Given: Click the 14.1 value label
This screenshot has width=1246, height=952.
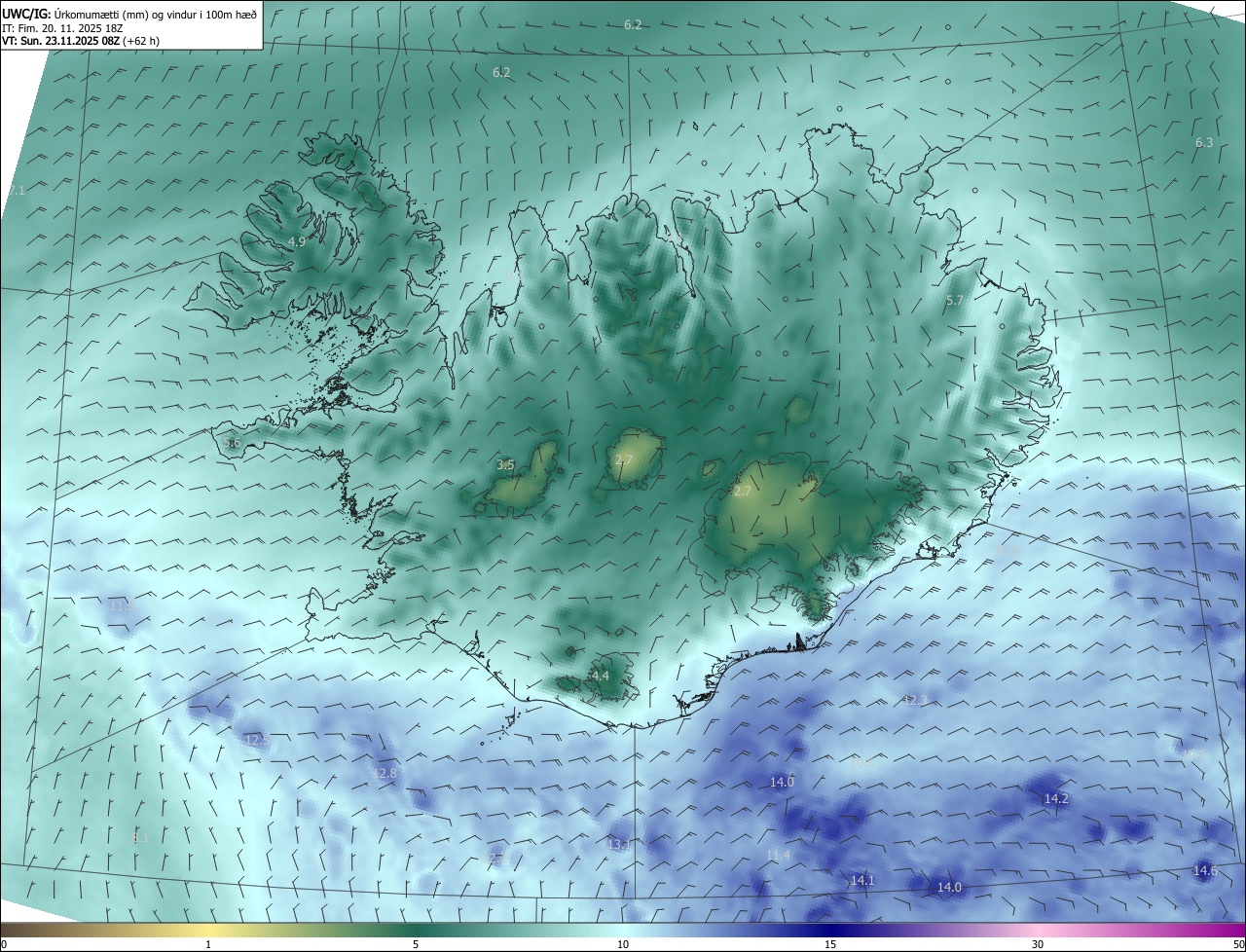Looking at the screenshot, I should pyautogui.click(x=862, y=880).
